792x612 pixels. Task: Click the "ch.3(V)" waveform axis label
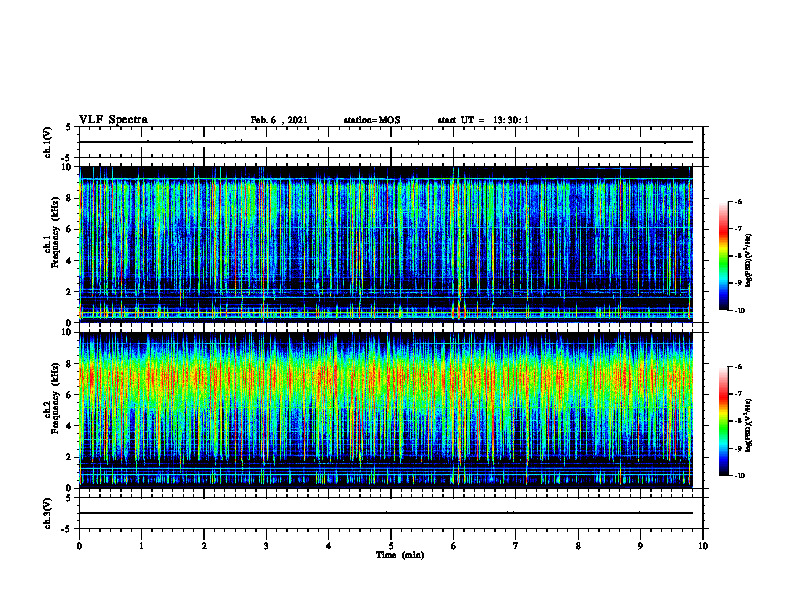[x=47, y=513]
